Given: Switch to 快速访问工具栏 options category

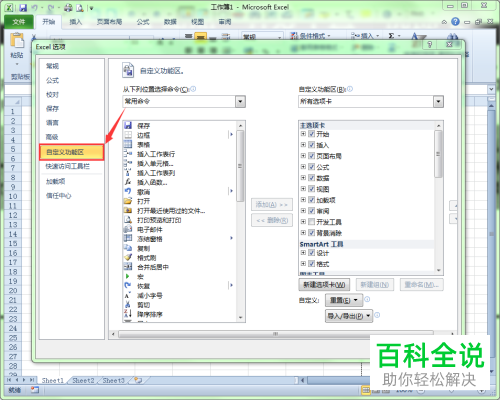Looking at the screenshot, I should (68, 166).
